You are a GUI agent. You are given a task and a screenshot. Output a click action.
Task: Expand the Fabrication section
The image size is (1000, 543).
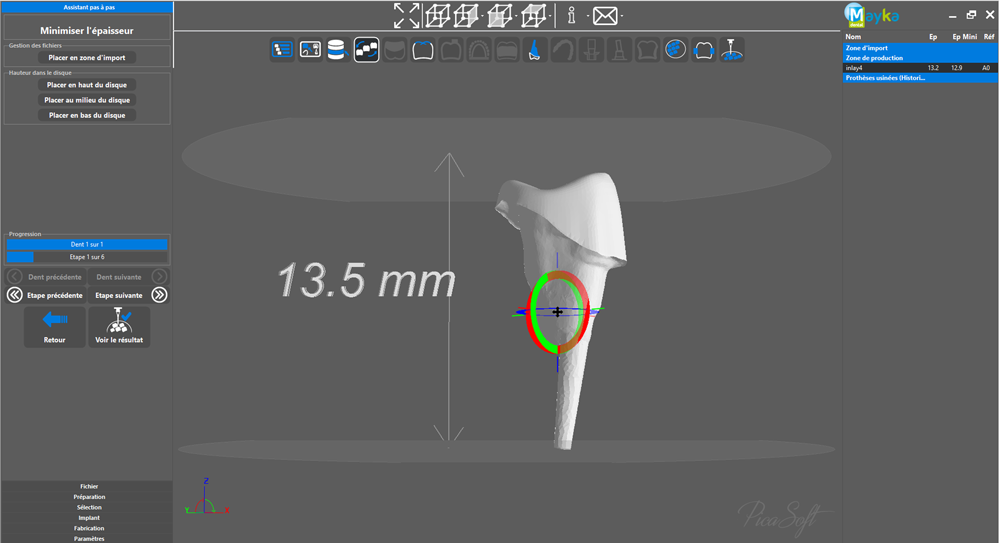pyautogui.click(x=87, y=528)
